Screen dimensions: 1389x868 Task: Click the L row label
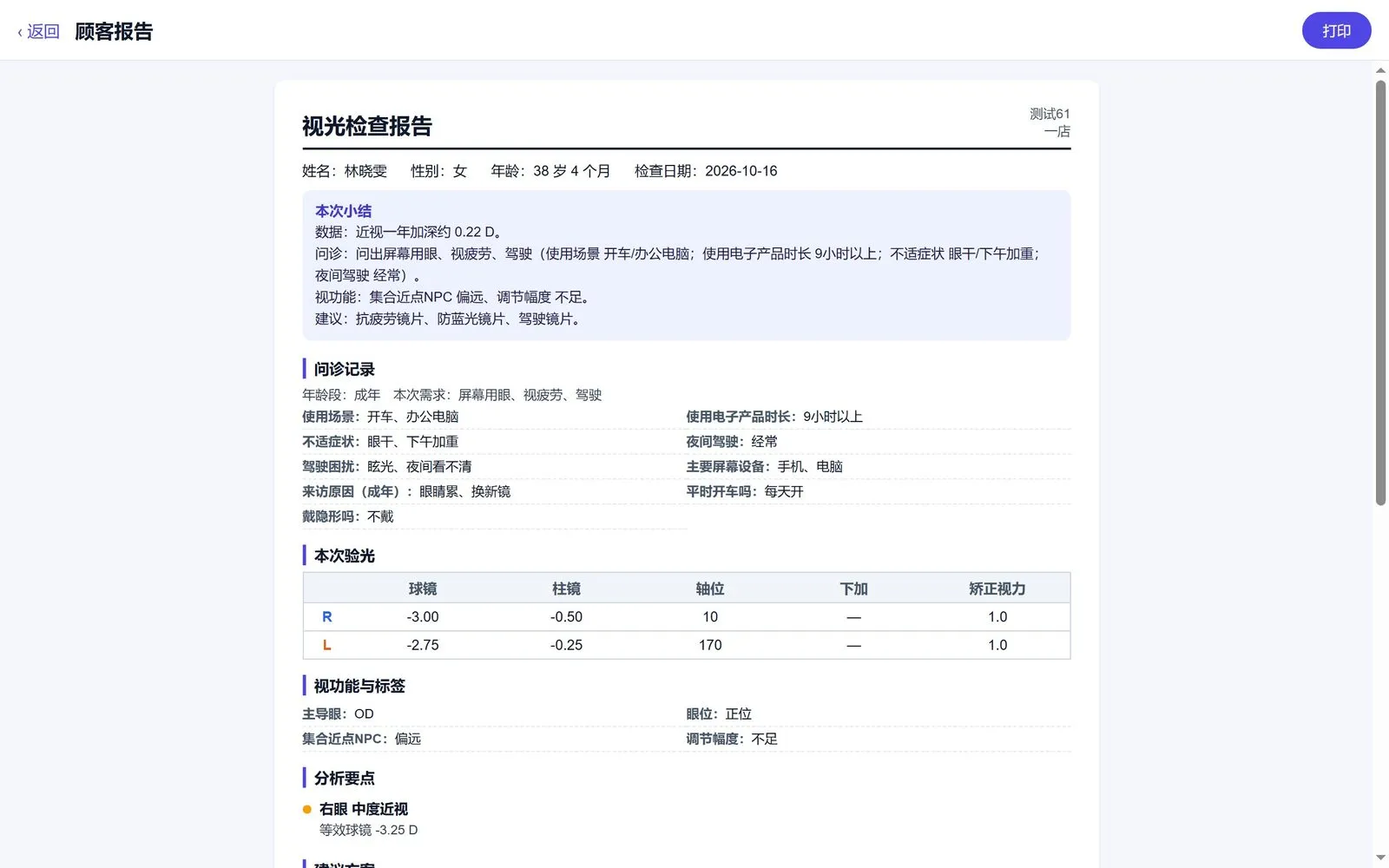click(x=327, y=645)
